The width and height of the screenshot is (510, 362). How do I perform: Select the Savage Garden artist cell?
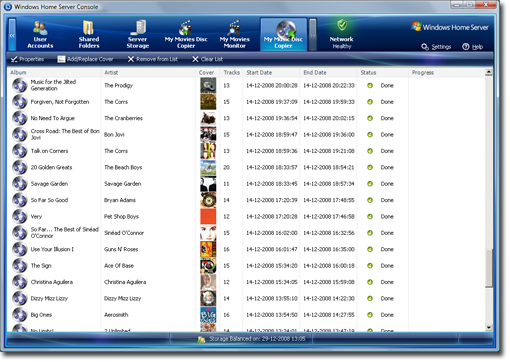pyautogui.click(x=122, y=184)
